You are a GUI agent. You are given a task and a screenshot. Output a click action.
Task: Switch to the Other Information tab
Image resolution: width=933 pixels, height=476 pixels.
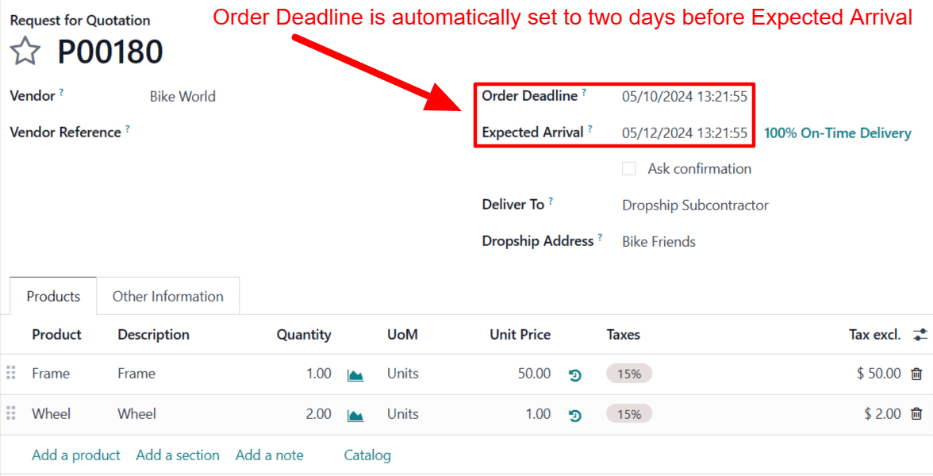pos(168,297)
